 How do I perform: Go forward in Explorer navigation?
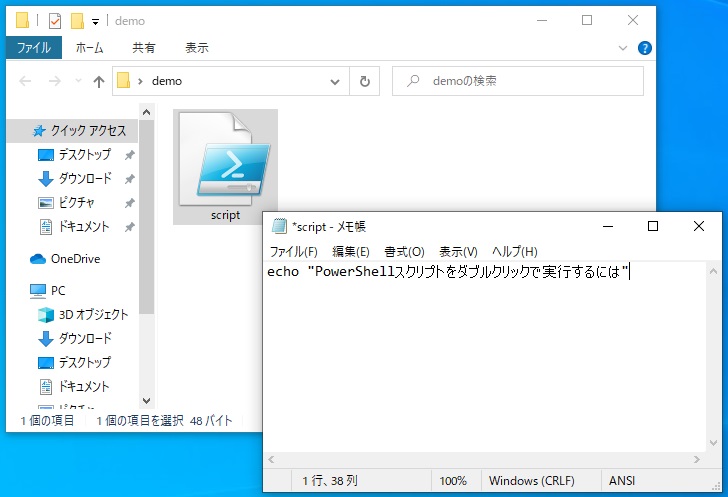55,81
